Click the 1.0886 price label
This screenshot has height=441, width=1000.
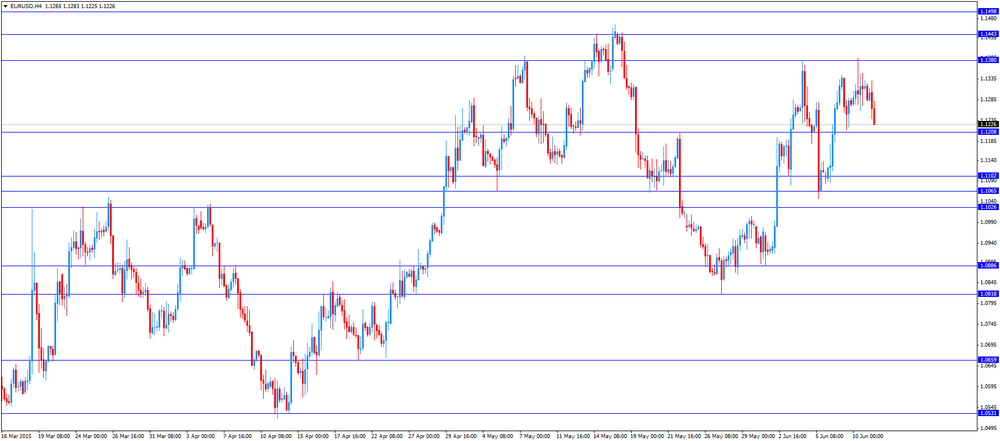[988, 265]
